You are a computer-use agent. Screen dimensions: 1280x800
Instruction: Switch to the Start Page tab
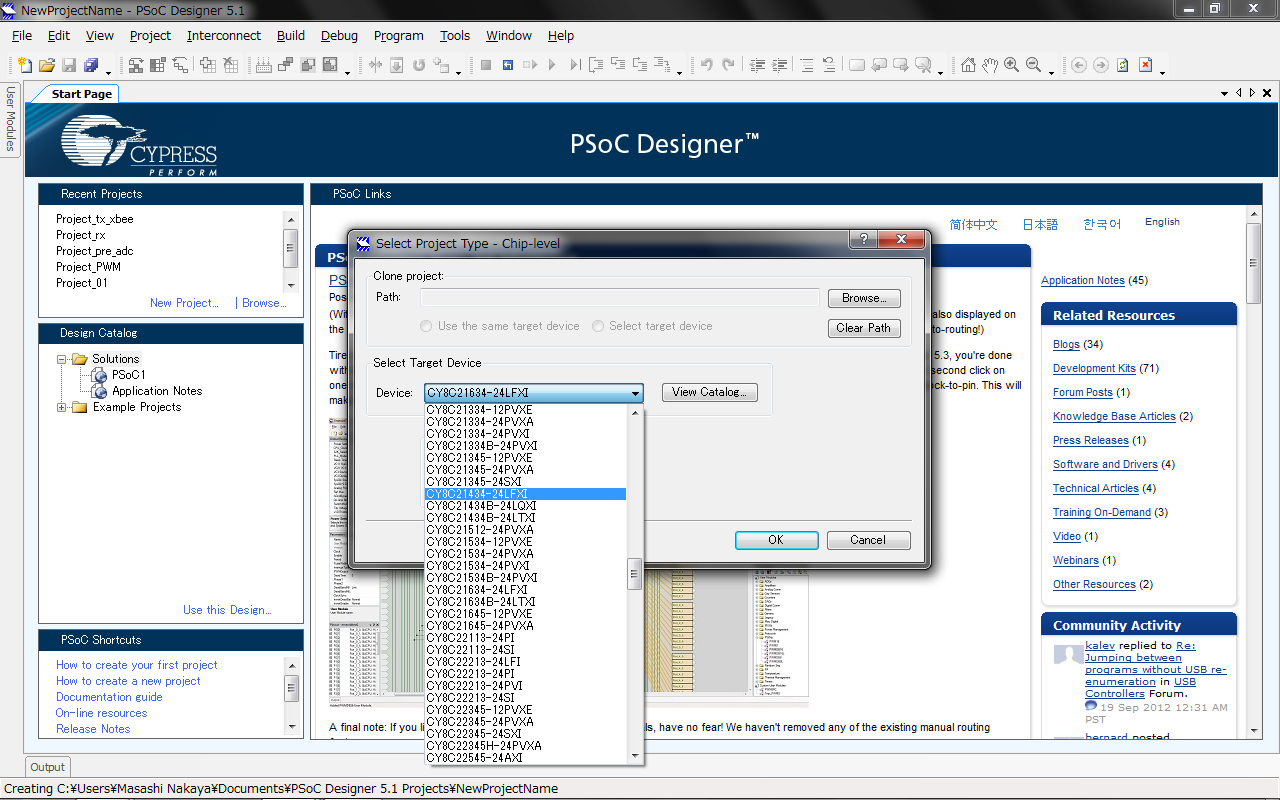coord(81,94)
